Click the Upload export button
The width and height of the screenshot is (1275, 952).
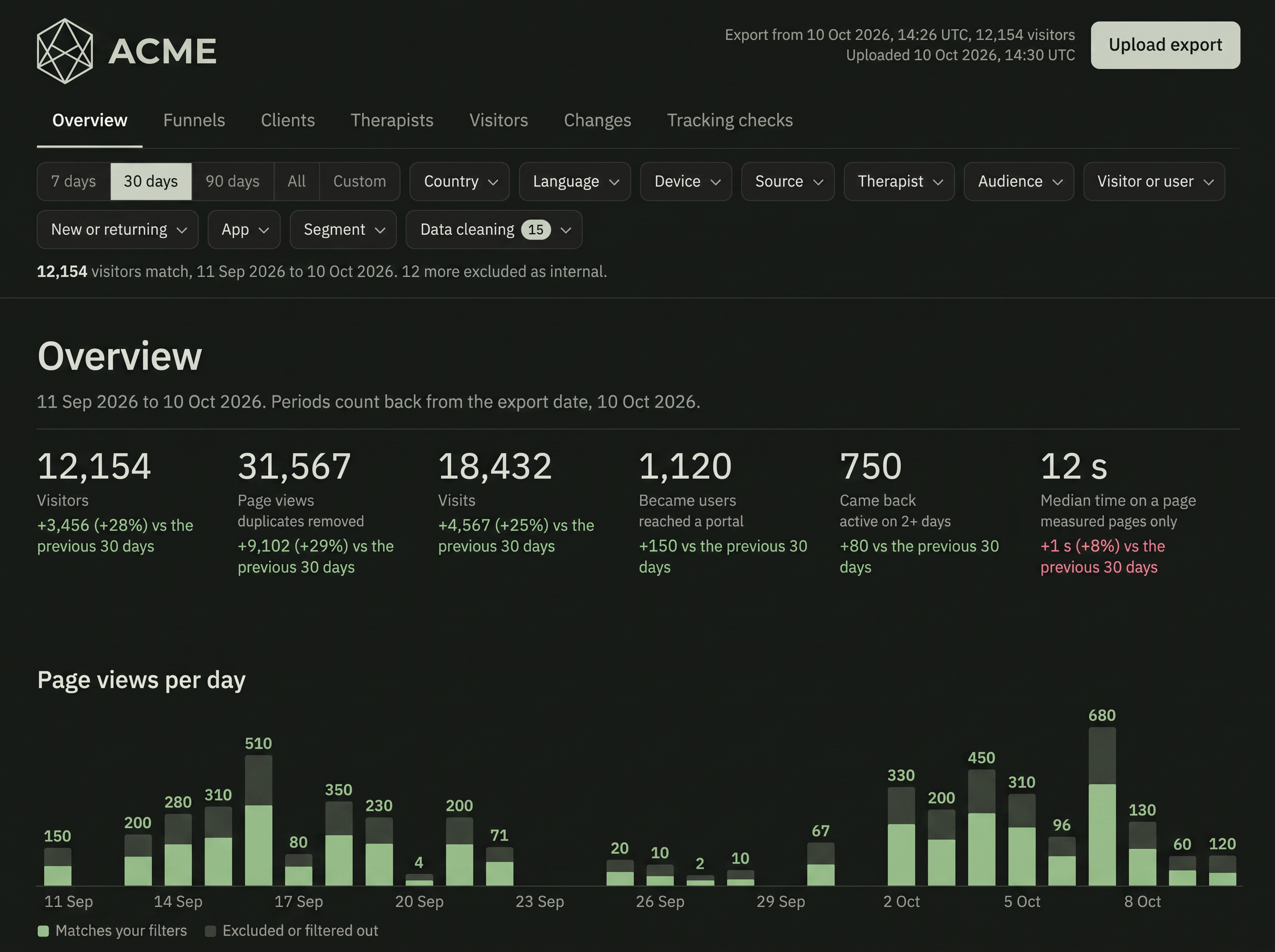[x=1165, y=45]
